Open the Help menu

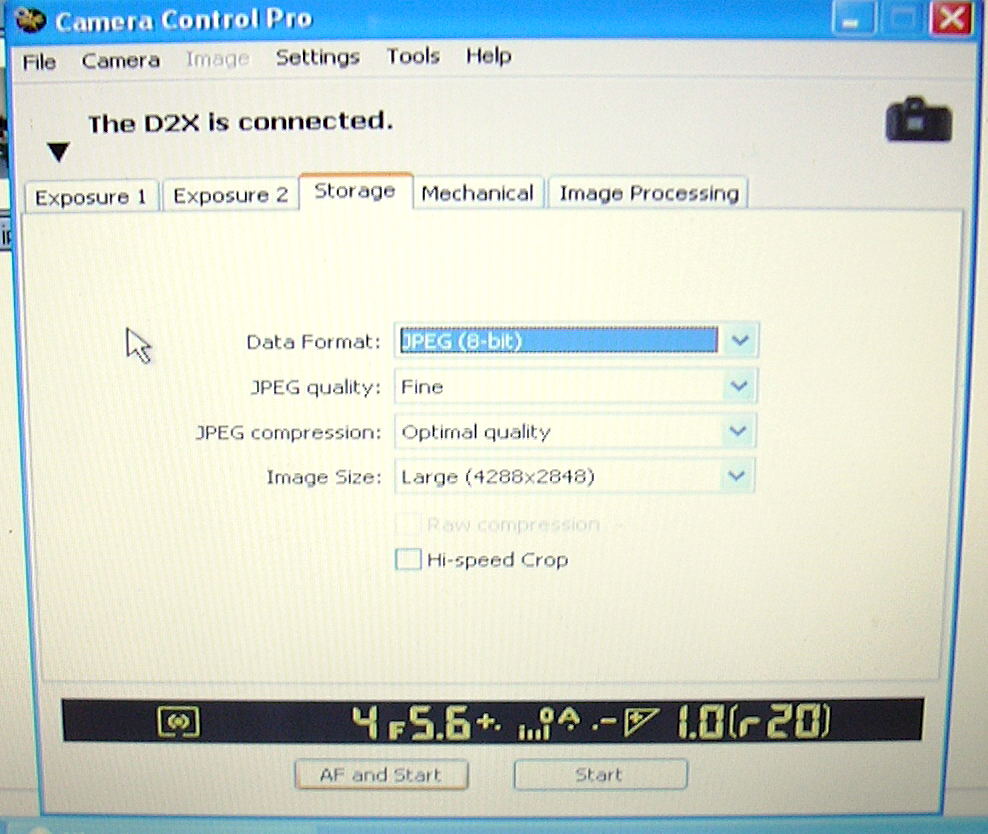(488, 55)
